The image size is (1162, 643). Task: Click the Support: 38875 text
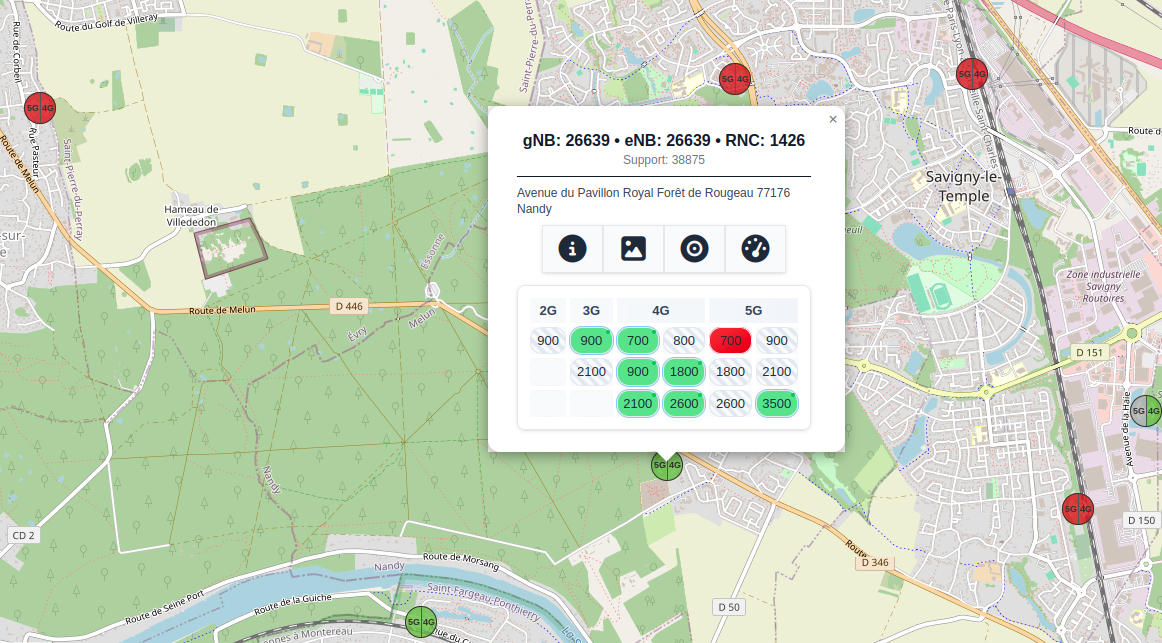tap(663, 160)
